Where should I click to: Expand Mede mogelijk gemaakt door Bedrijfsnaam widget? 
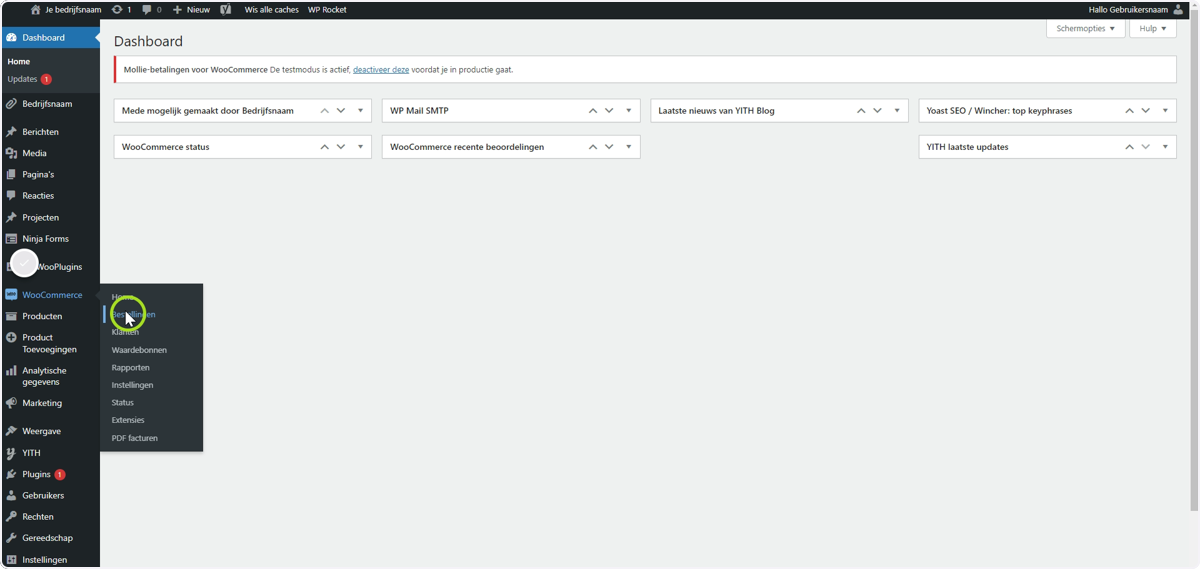pyautogui.click(x=360, y=110)
